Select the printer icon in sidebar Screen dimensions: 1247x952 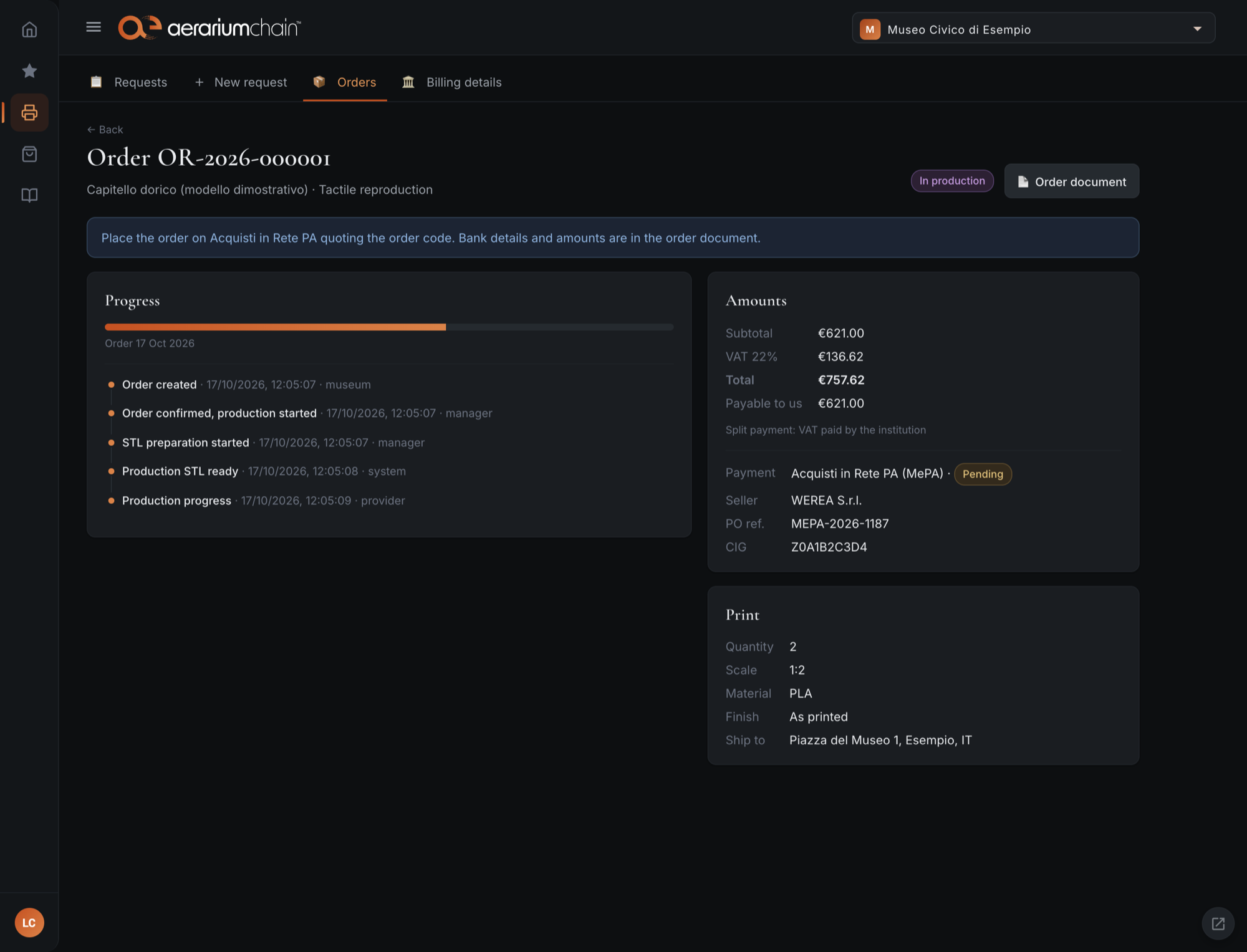(x=29, y=112)
